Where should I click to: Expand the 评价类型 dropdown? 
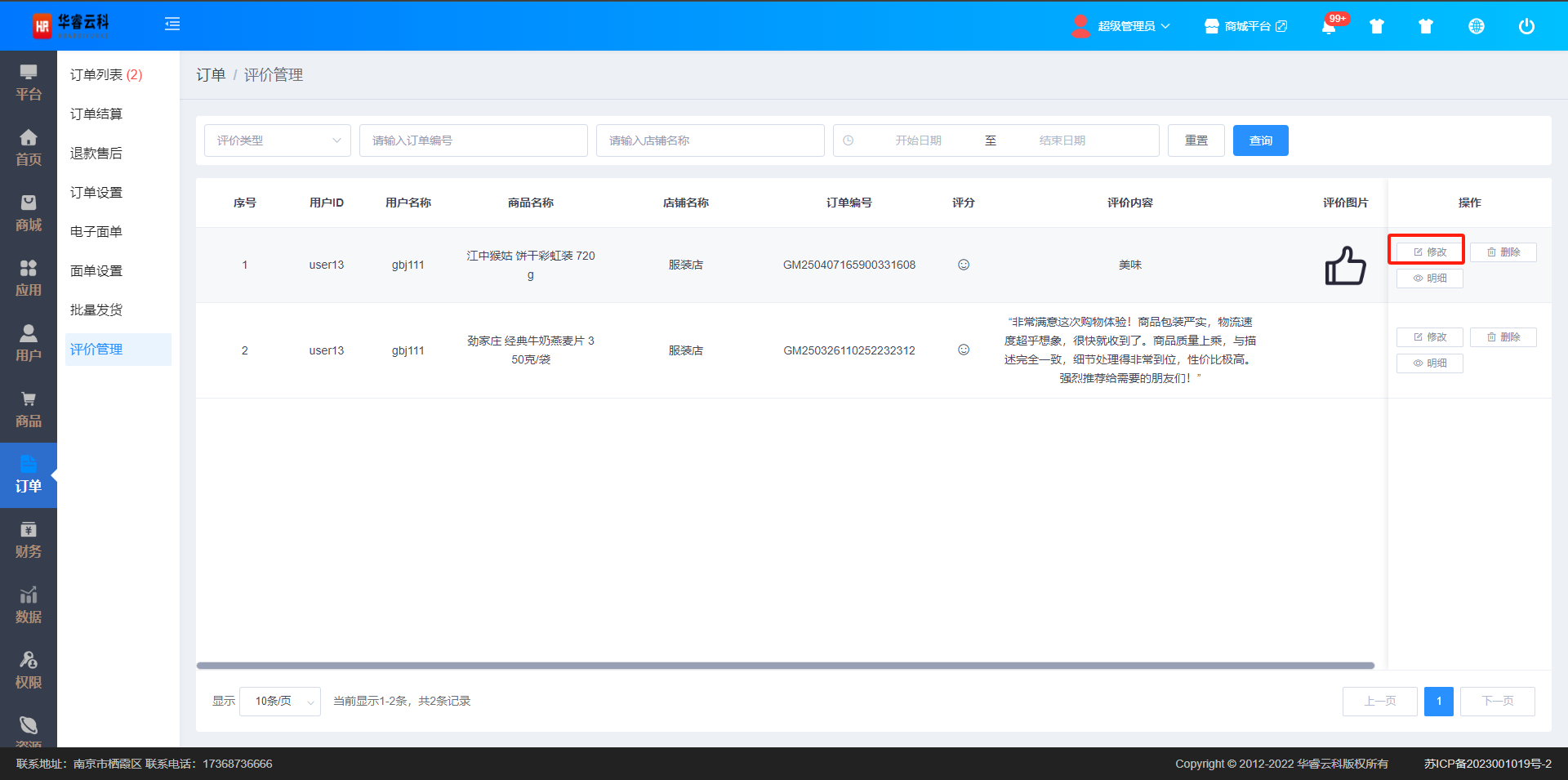(278, 140)
